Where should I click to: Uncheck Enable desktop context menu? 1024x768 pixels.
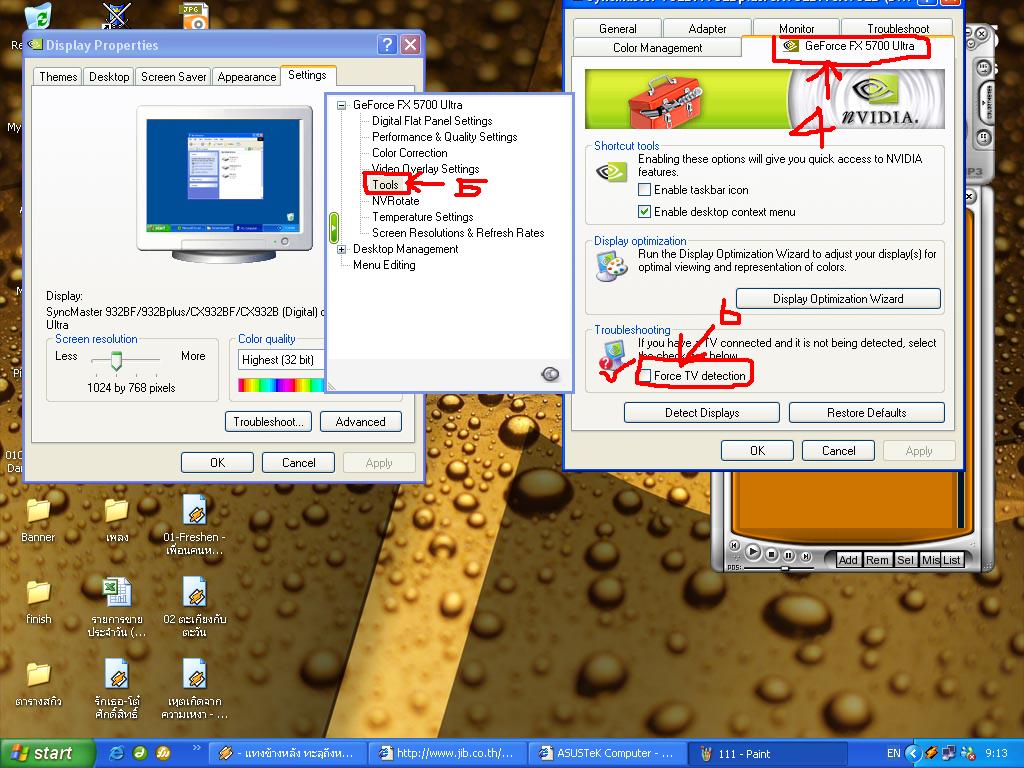coord(645,212)
